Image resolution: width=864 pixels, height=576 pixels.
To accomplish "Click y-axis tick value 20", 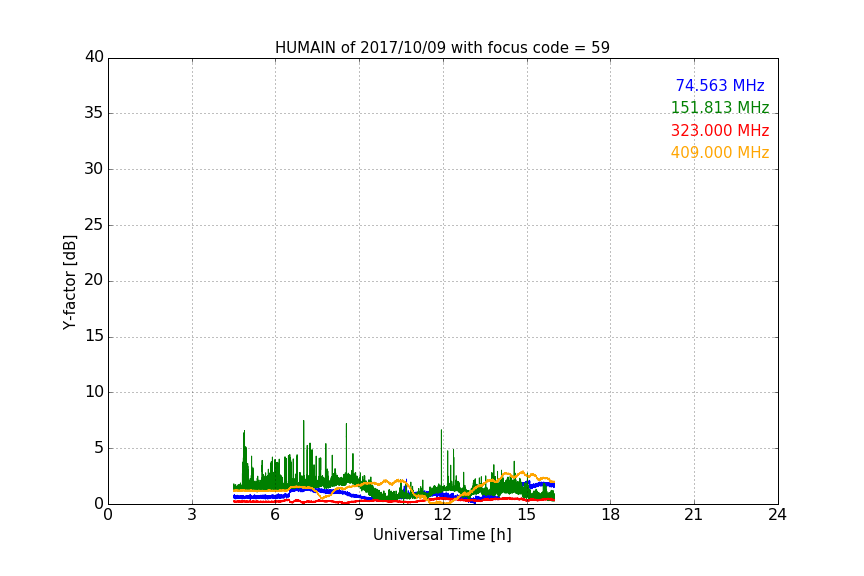I will tap(94, 280).
